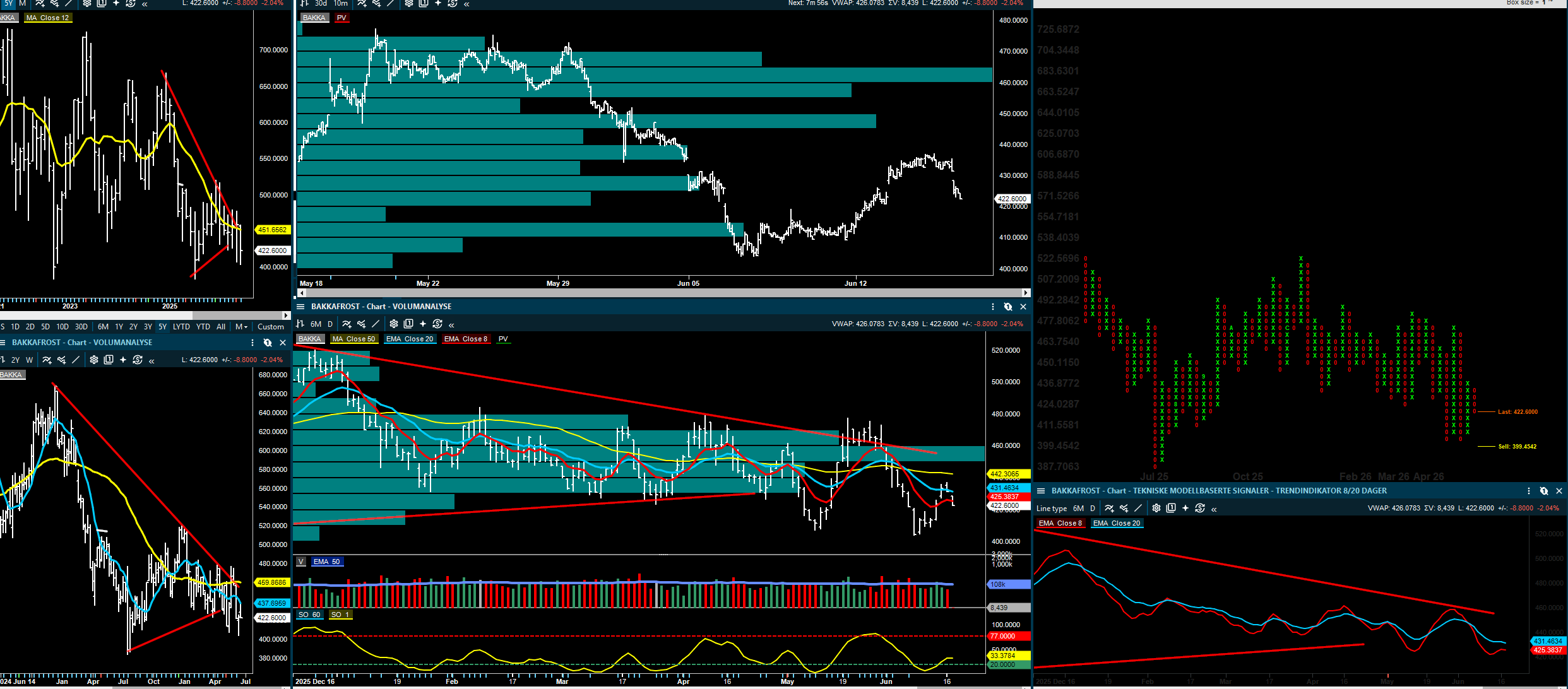Image resolution: width=1568 pixels, height=689 pixels.
Task: Toggle EMA Close 8 legend in TRENDINDIKATOR chart
Action: click(1060, 523)
